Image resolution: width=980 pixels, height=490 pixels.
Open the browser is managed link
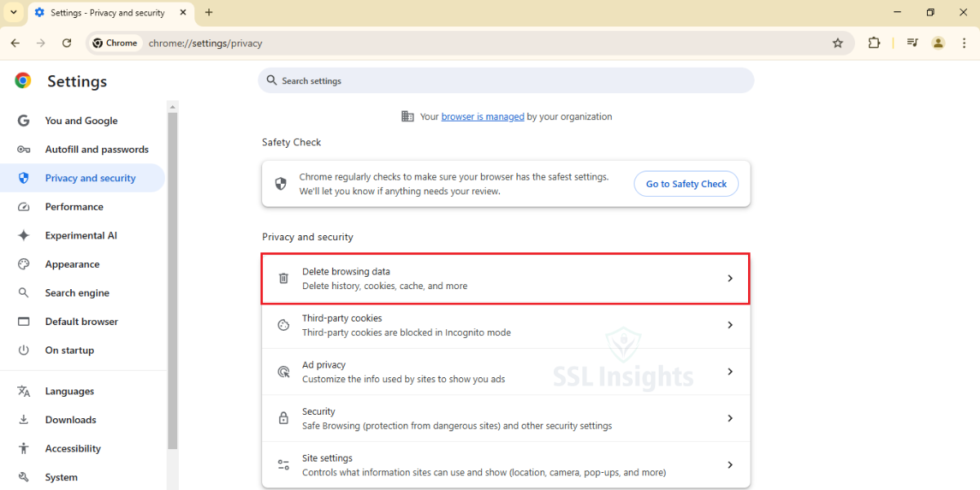482,116
